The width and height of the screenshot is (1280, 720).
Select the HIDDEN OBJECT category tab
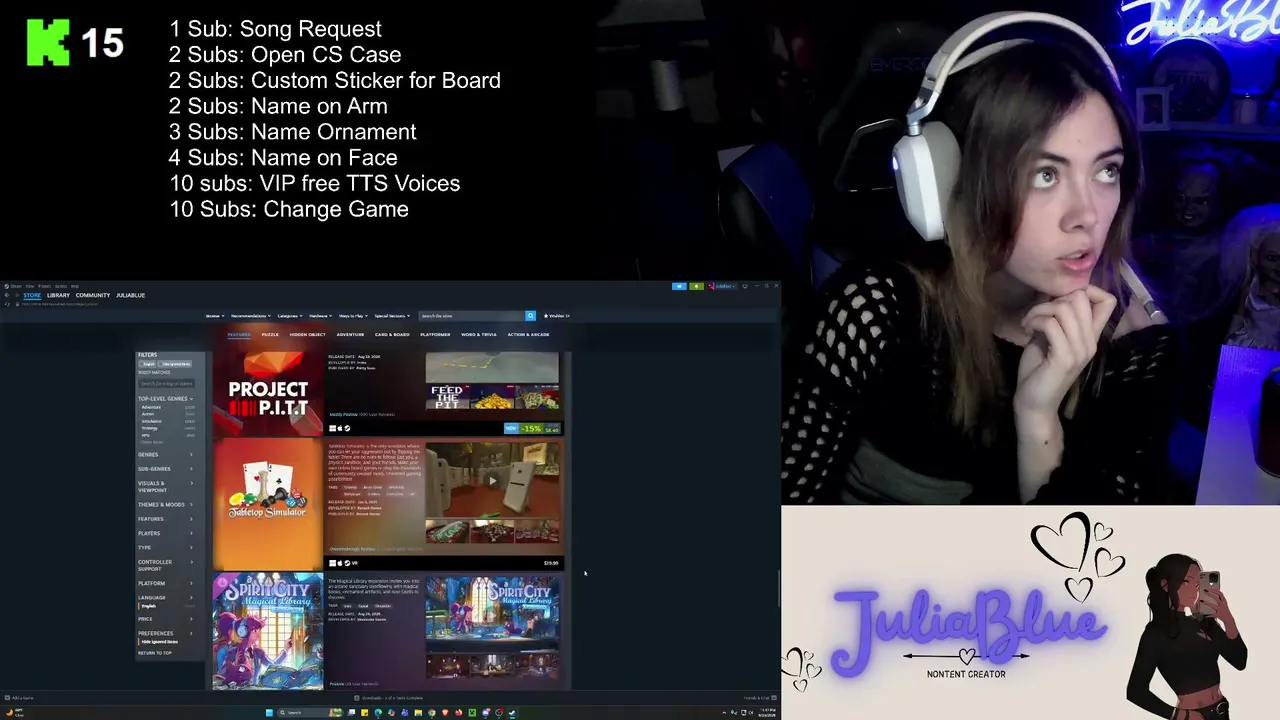click(308, 334)
